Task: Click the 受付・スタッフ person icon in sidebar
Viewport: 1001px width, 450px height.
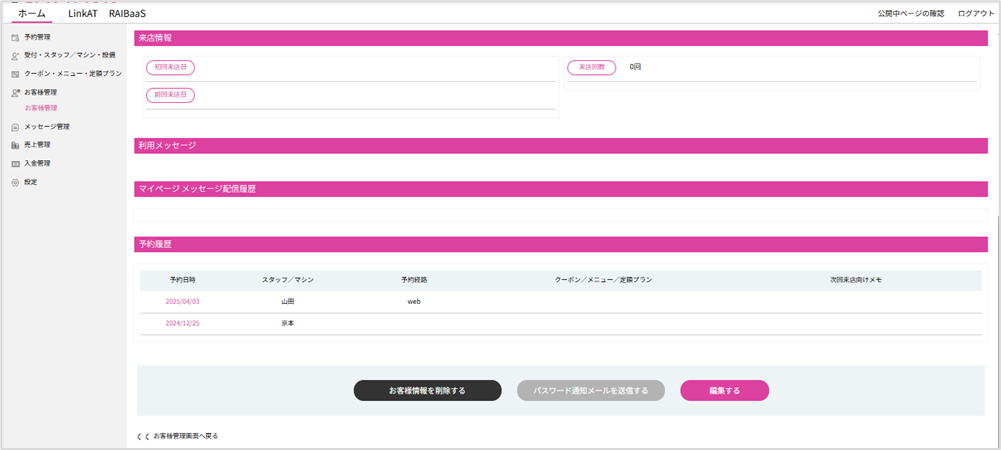Action: click(15, 56)
